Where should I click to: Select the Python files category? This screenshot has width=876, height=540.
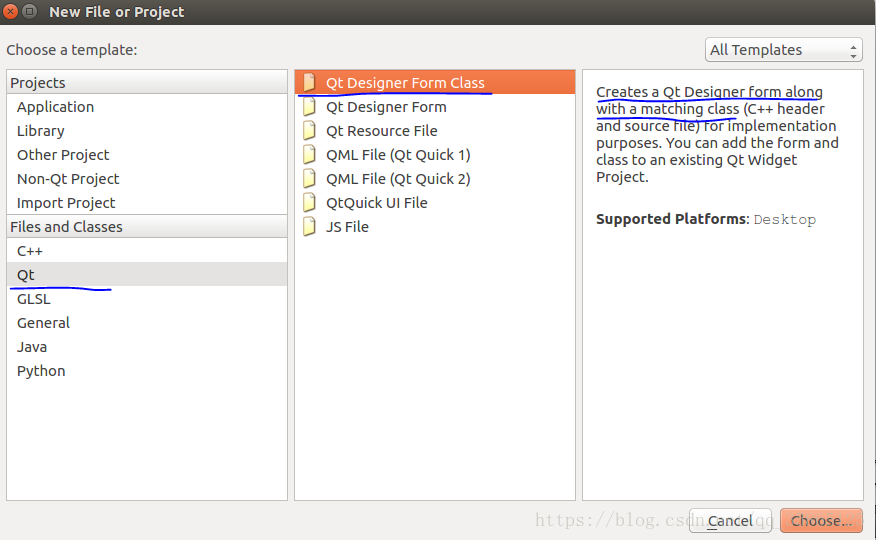click(147, 371)
